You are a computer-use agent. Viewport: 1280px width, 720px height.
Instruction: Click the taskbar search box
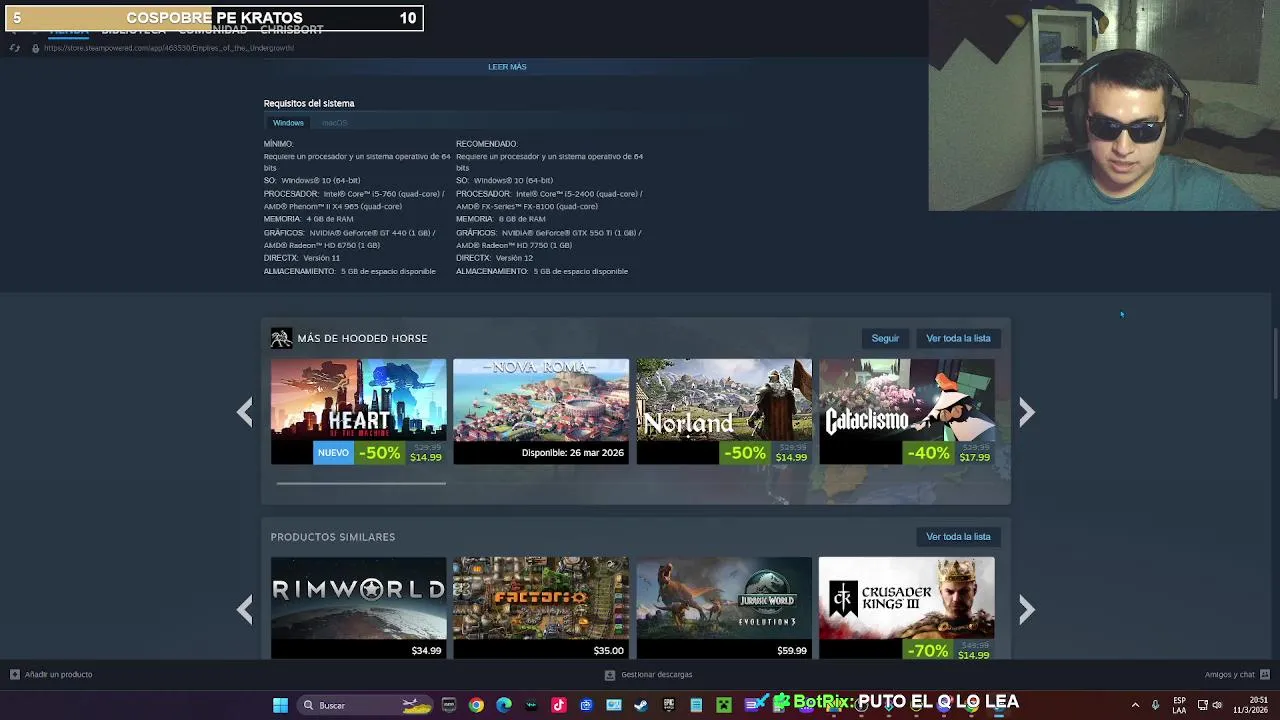click(x=366, y=705)
